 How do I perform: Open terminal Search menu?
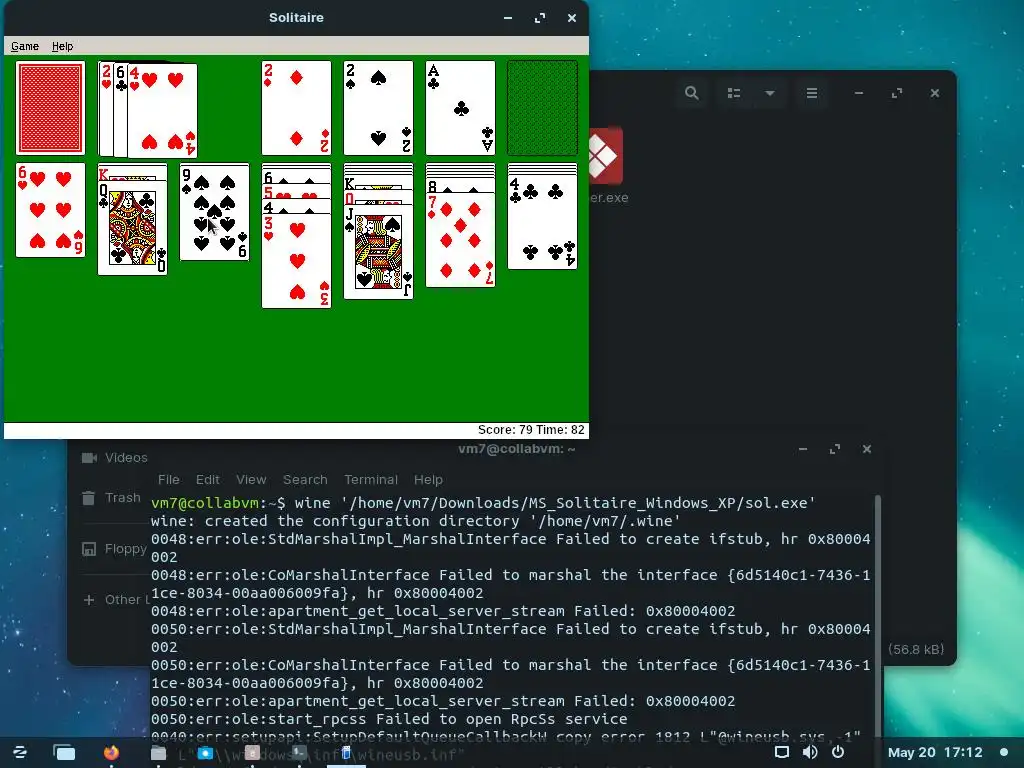305,479
